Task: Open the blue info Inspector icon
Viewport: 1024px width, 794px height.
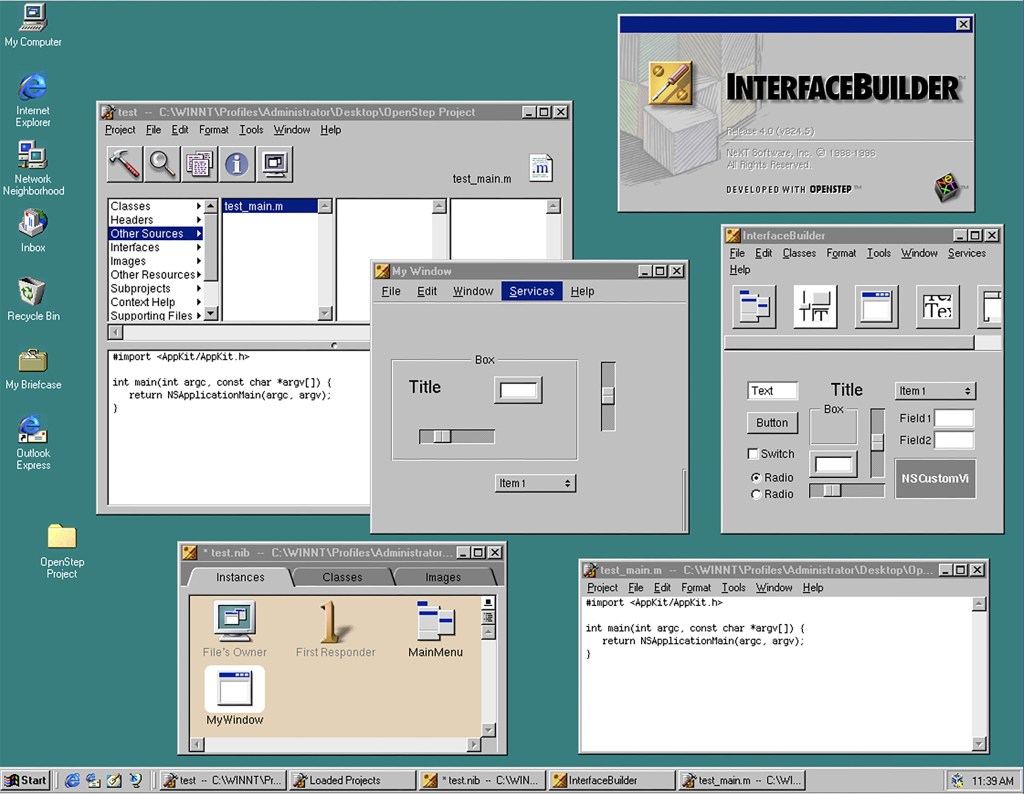Action: (237, 163)
